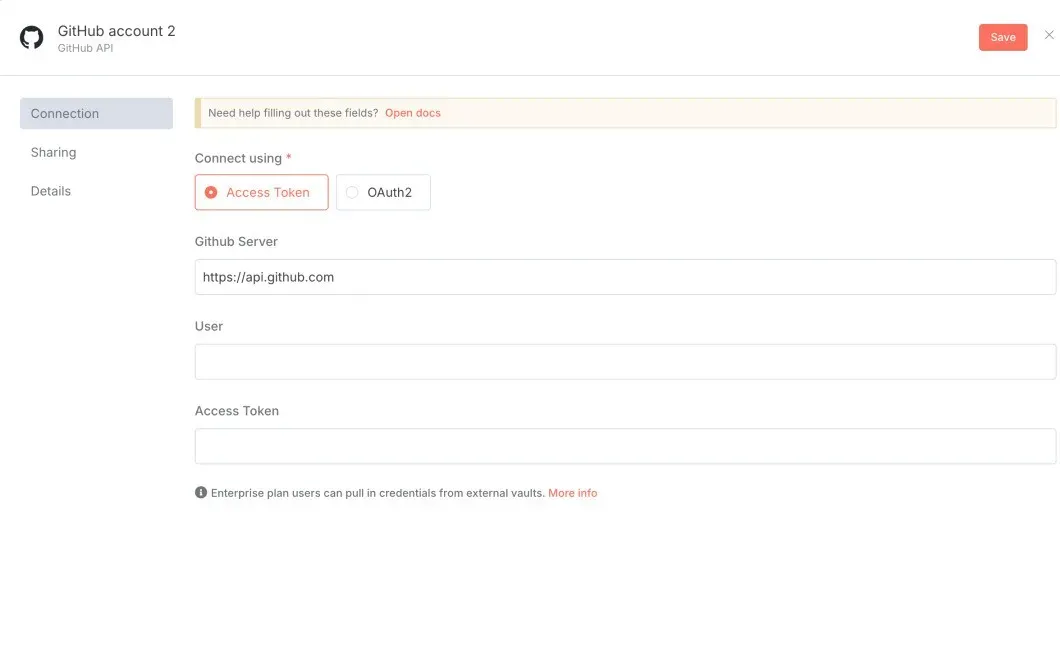Open docs link in the help banner

pos(412,113)
